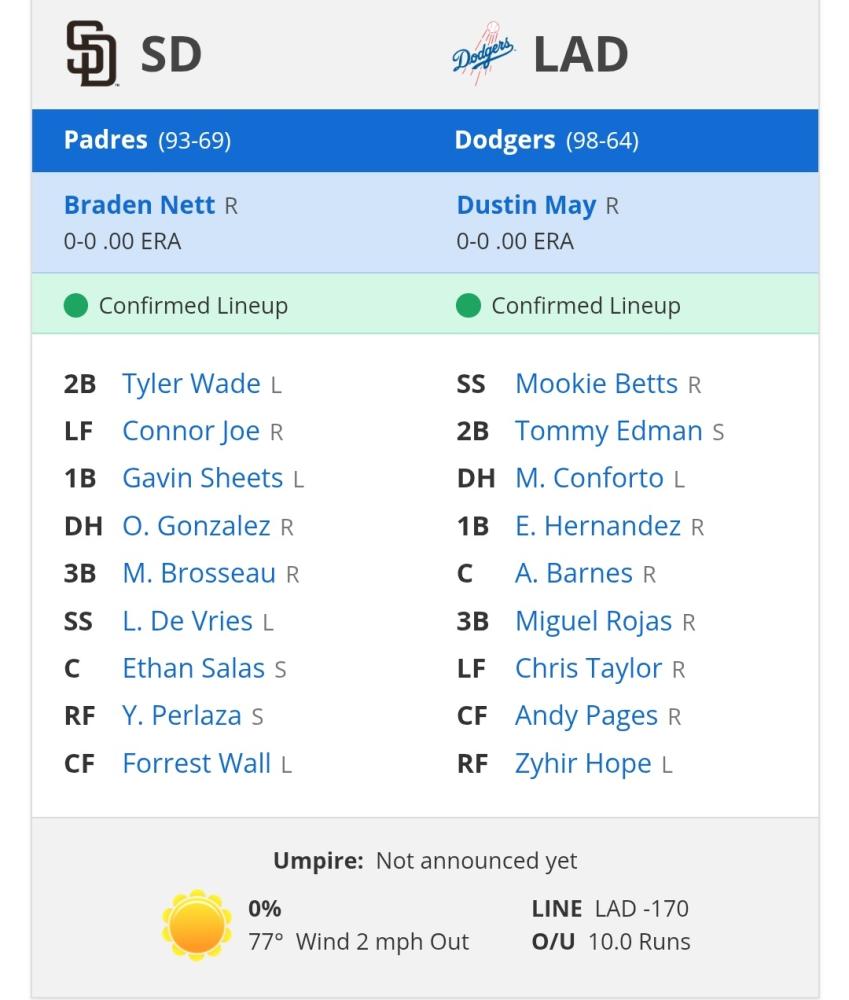Click the O/U 10.0 Runs text
849x1000 pixels.
(611, 941)
